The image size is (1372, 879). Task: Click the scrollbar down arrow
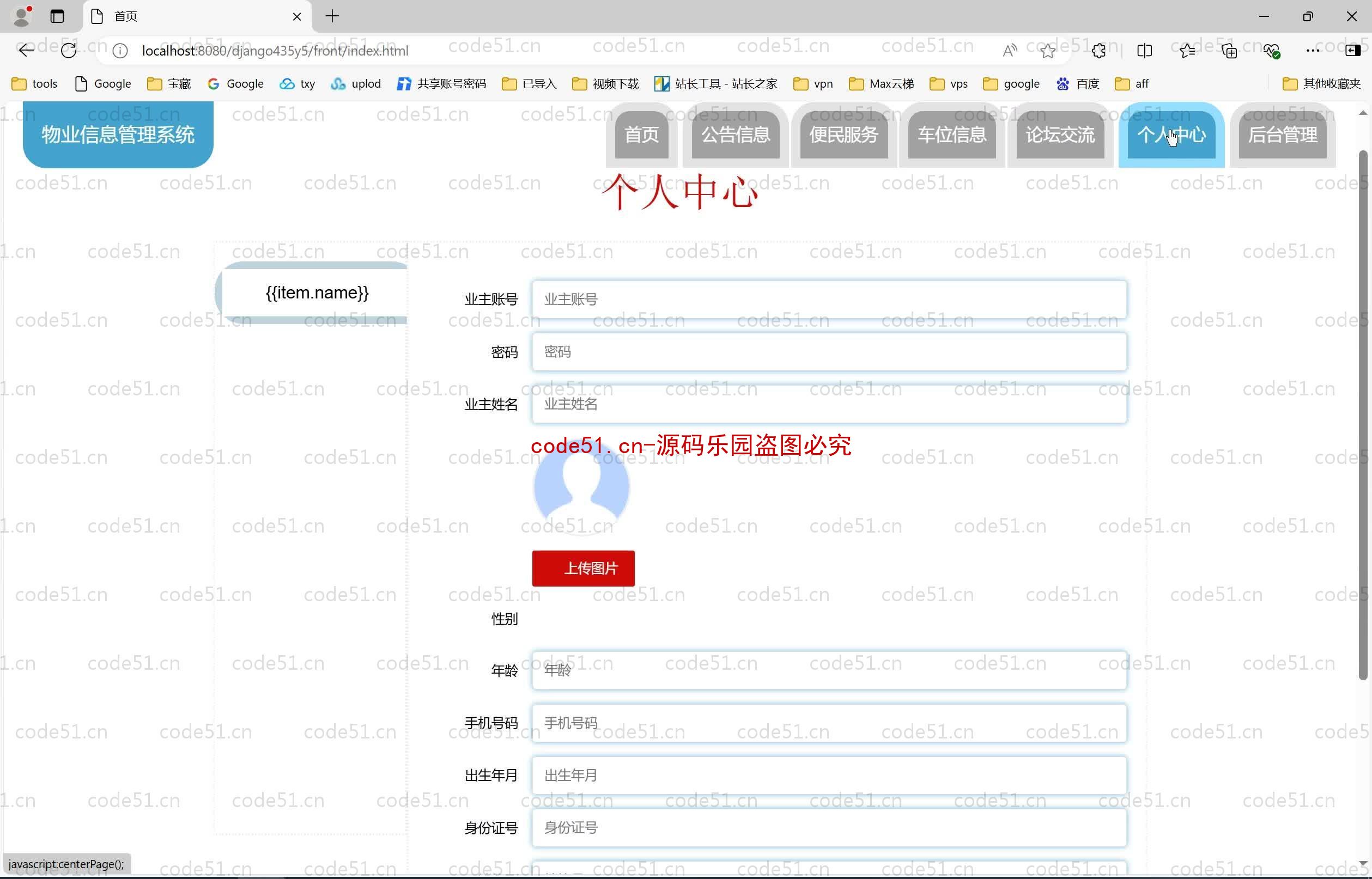(x=1363, y=863)
